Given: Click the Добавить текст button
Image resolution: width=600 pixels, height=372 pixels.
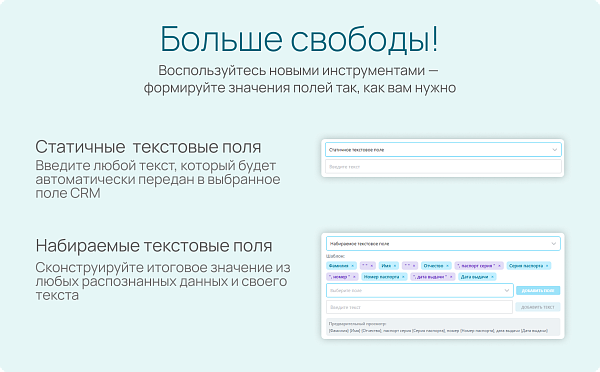Looking at the screenshot, I should click(x=538, y=307).
